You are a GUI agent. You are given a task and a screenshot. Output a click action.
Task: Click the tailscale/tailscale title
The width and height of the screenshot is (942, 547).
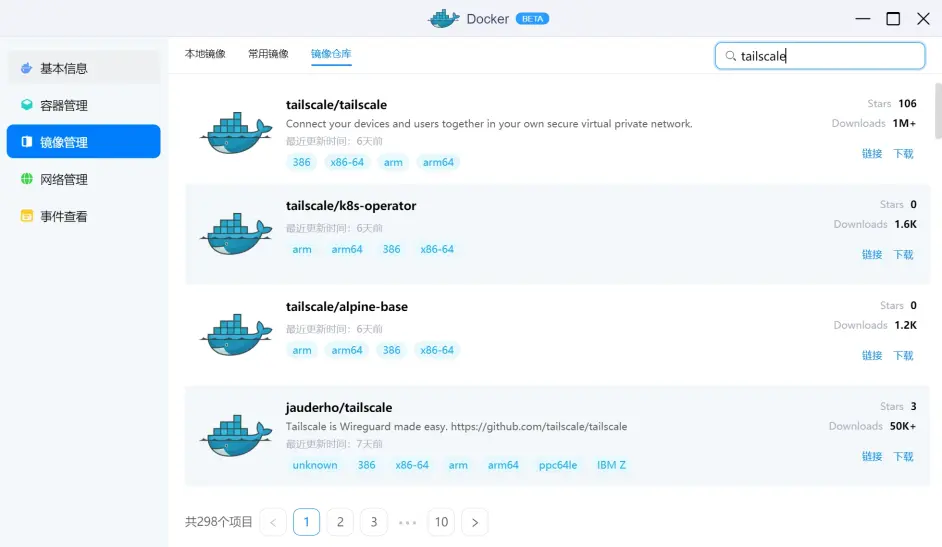(x=336, y=104)
